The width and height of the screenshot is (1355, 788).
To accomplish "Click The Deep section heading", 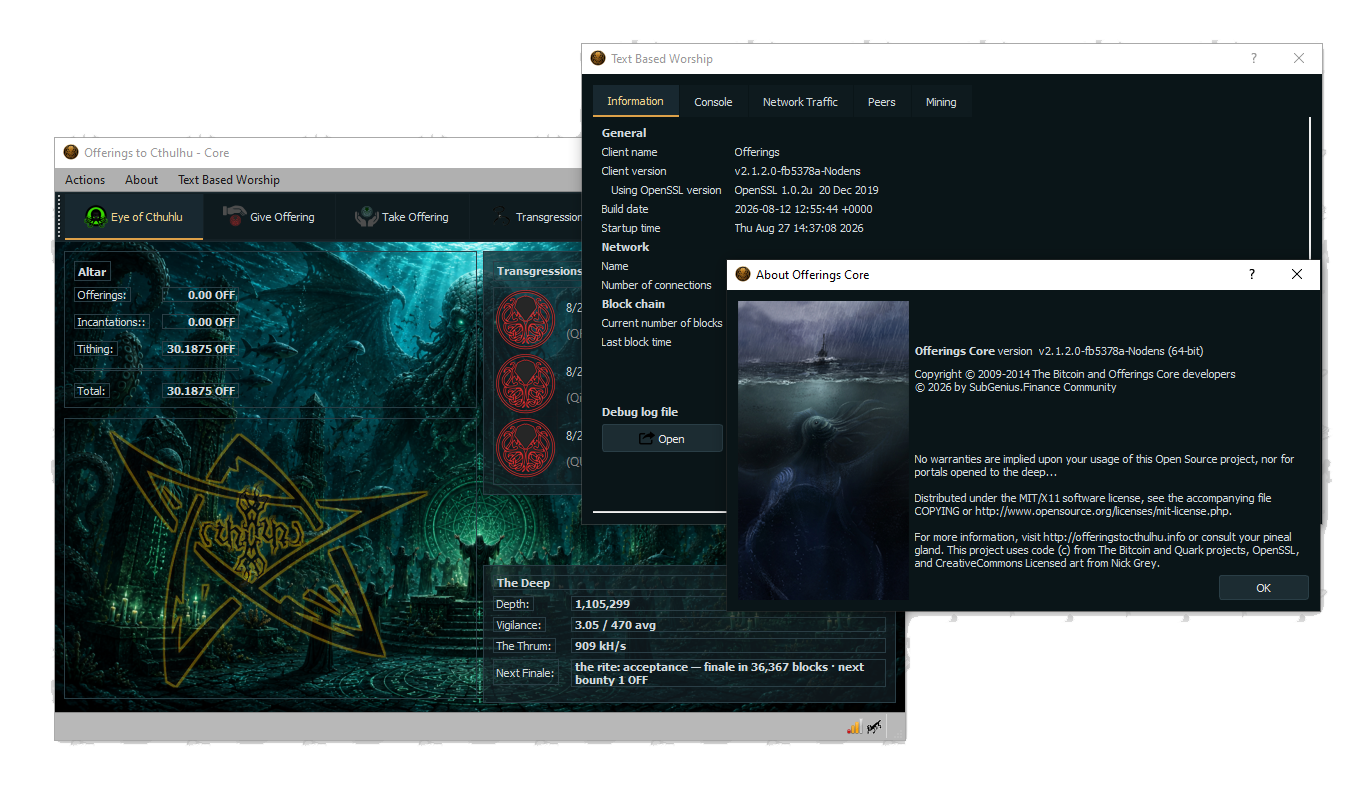I will click(x=523, y=583).
